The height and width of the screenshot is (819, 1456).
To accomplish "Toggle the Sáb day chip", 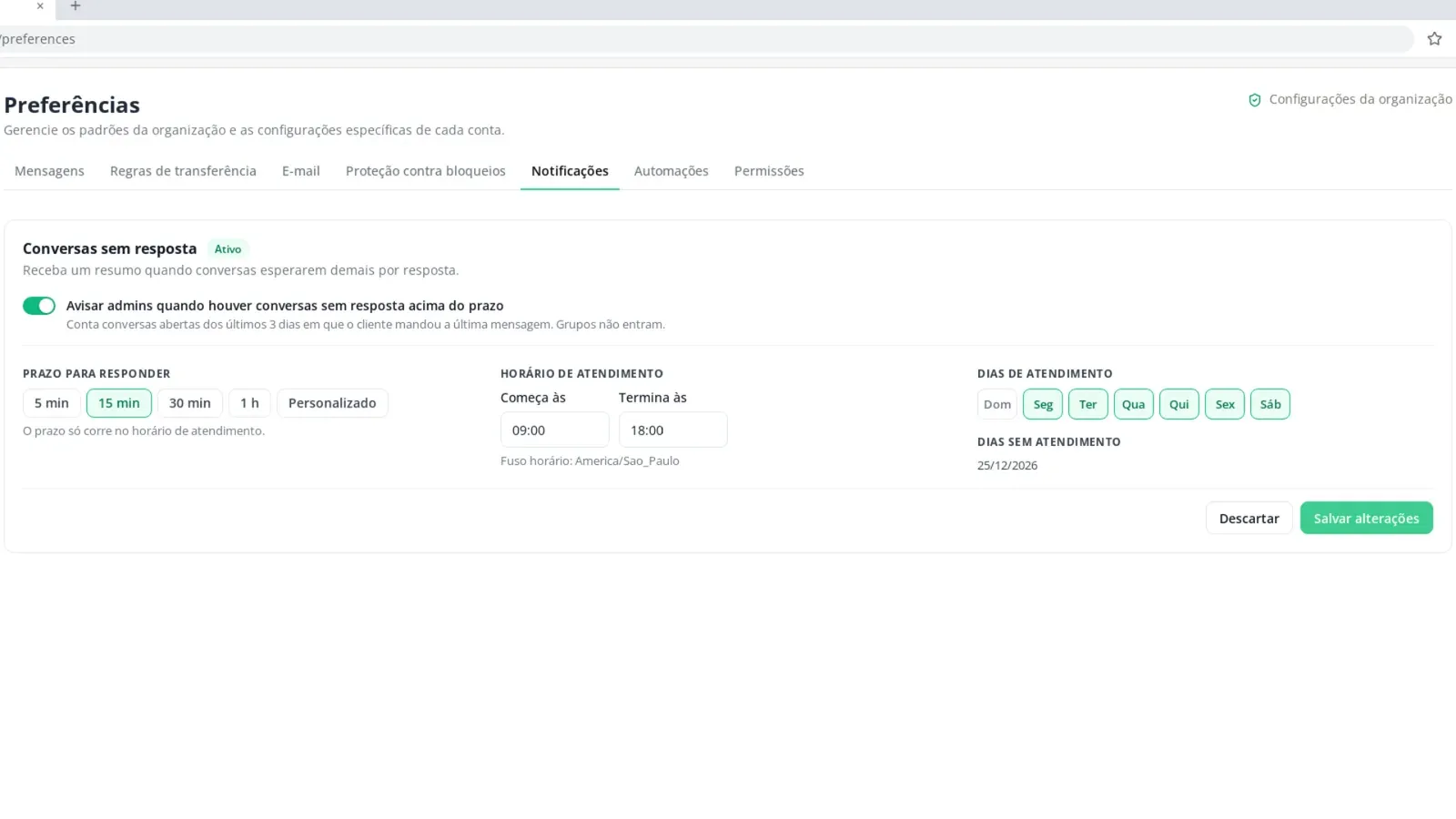I will [1270, 404].
